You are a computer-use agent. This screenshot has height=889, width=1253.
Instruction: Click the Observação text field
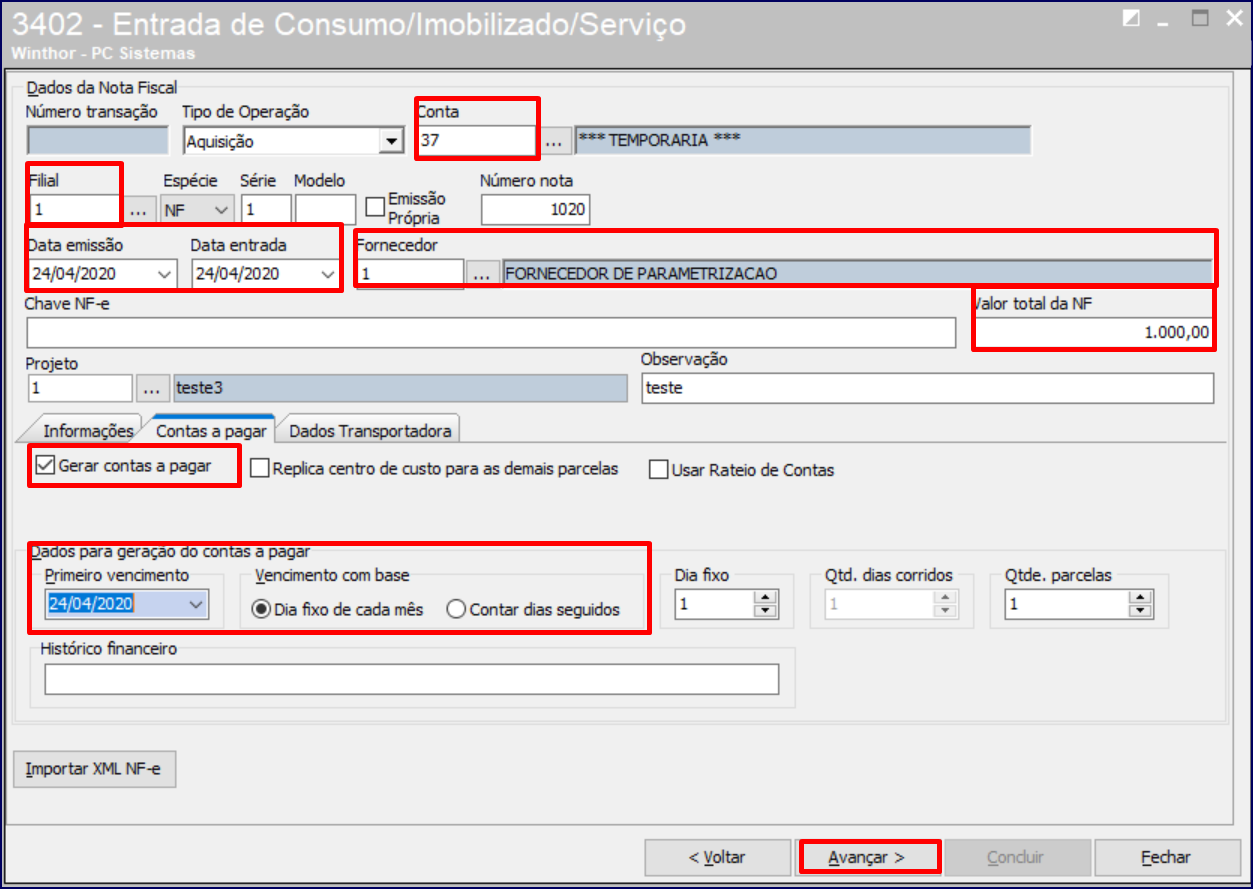click(927, 388)
